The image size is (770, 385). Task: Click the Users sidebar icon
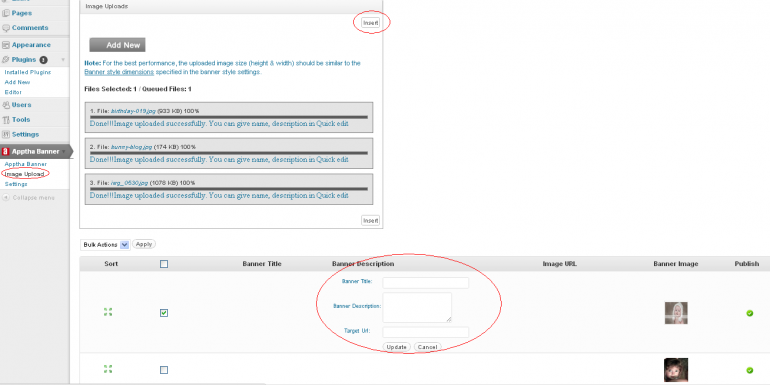coord(6,105)
